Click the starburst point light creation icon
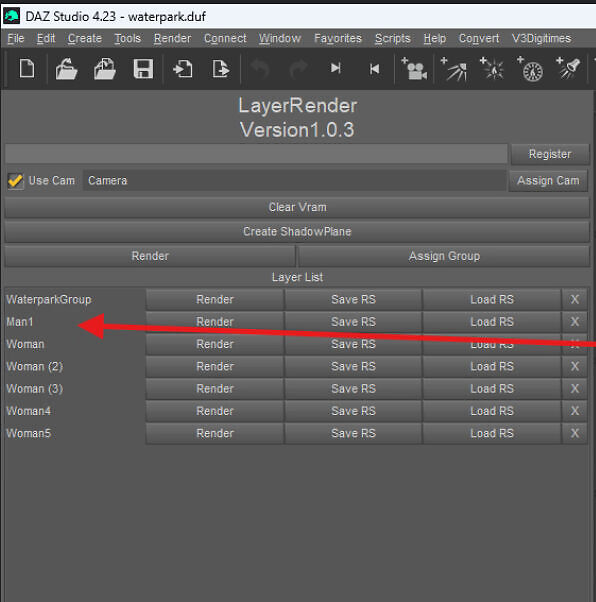The height and width of the screenshot is (602, 596). [x=492, y=69]
